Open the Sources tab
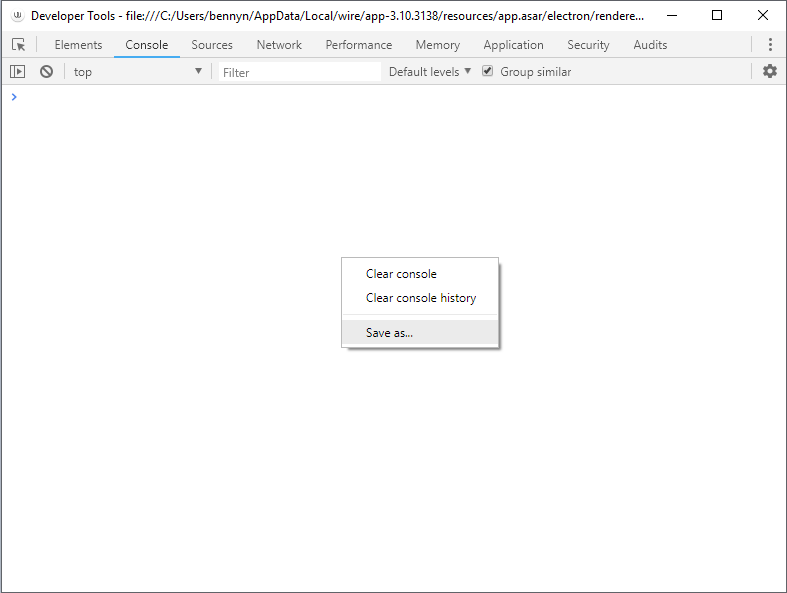This screenshot has width=787, height=593. point(212,45)
